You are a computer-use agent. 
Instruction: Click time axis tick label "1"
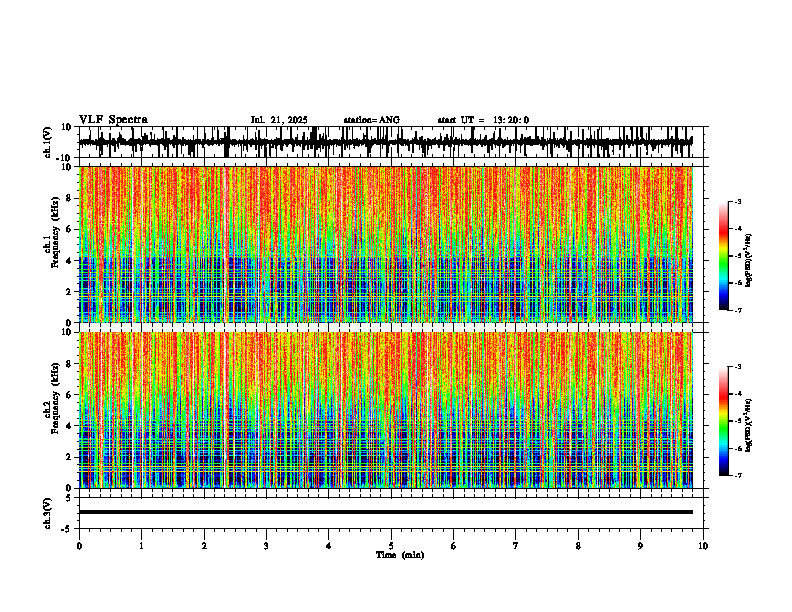coord(141,546)
